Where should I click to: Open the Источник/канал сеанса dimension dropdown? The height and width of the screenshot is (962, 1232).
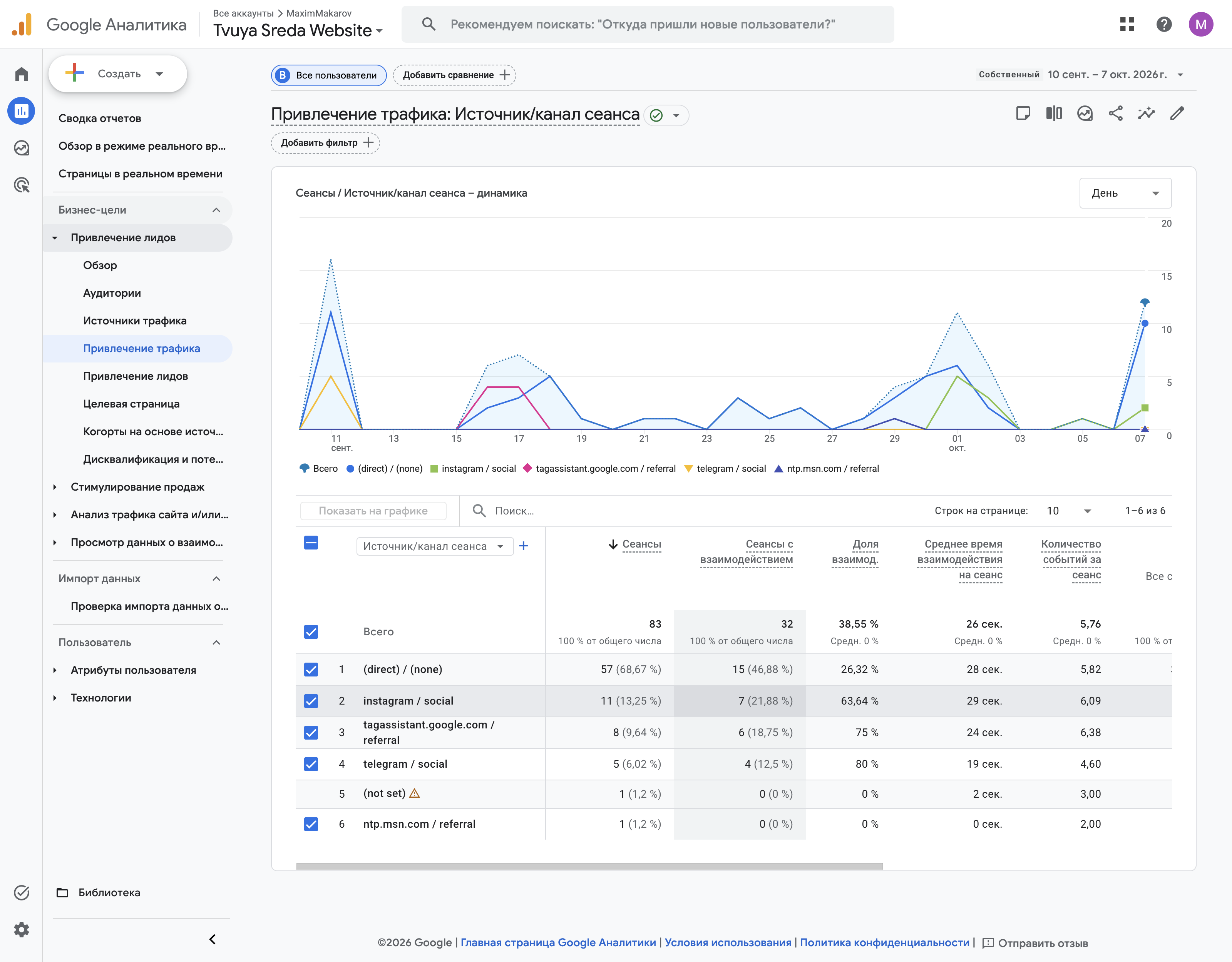point(434,546)
